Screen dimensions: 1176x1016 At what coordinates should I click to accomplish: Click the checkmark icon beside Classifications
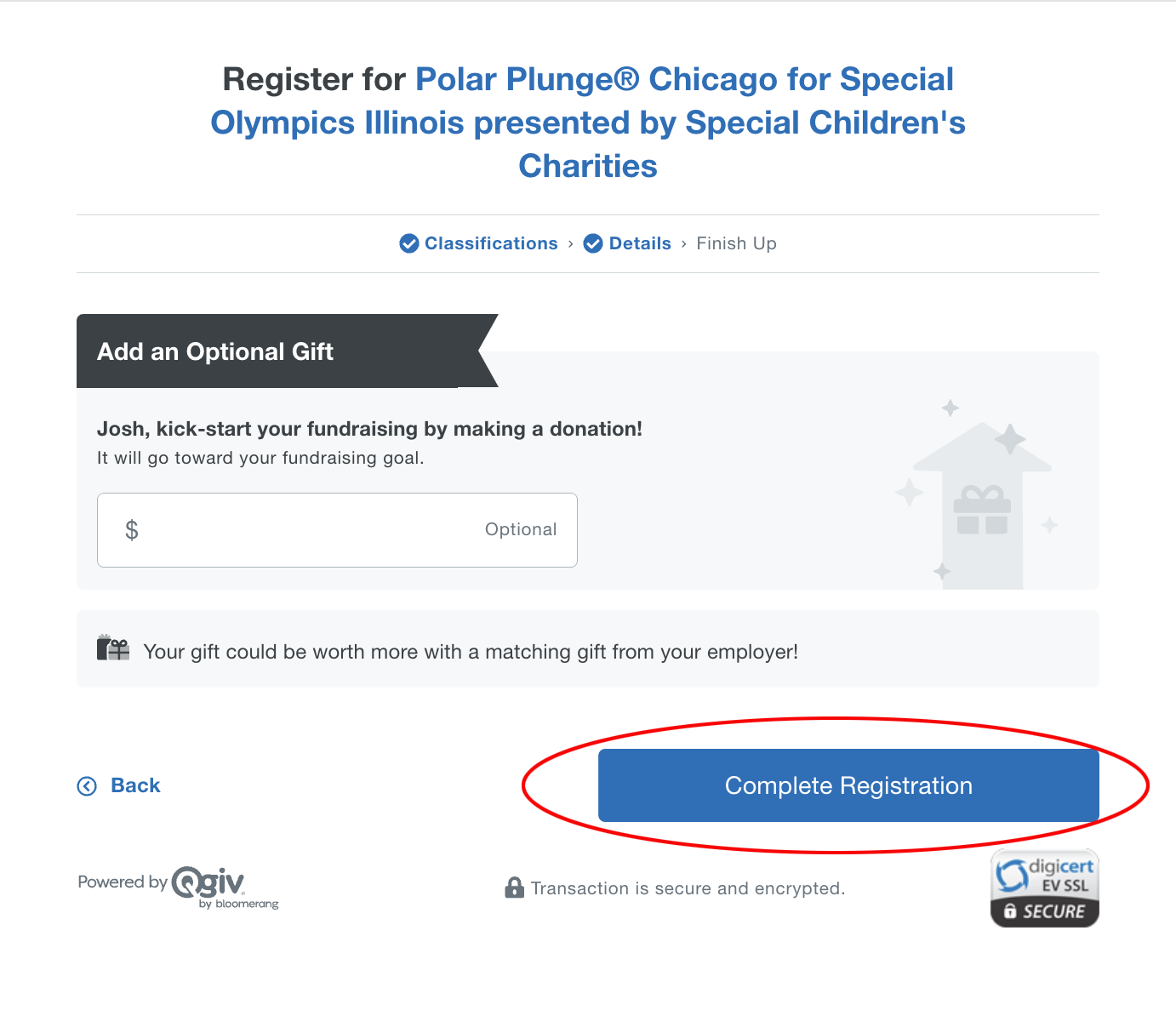click(408, 243)
